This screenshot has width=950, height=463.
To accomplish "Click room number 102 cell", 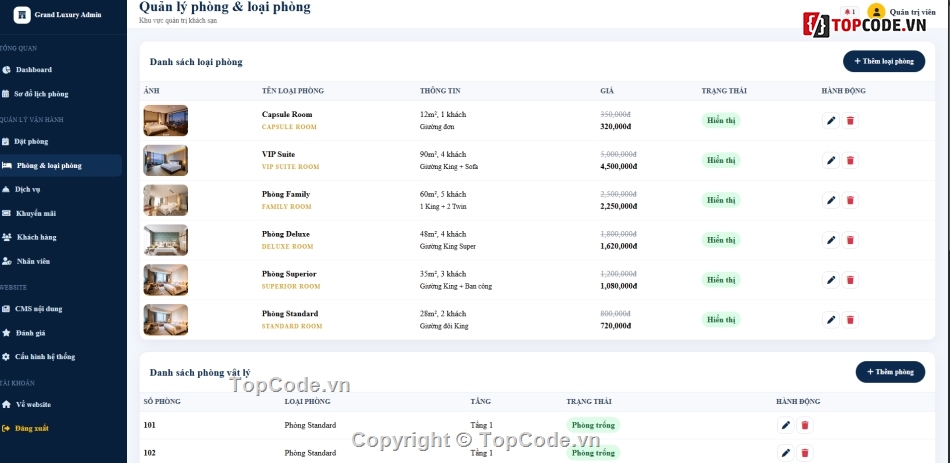I will (150, 453).
